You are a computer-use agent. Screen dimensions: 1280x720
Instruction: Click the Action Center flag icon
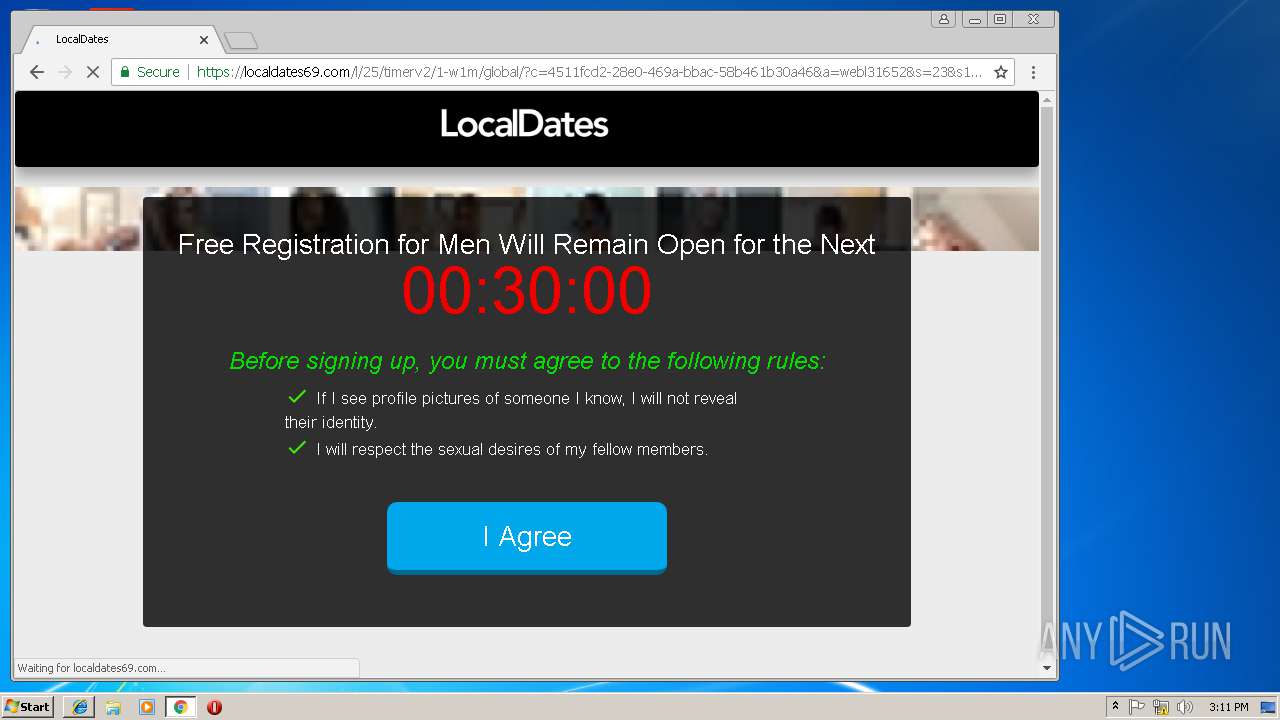pyautogui.click(x=1137, y=707)
